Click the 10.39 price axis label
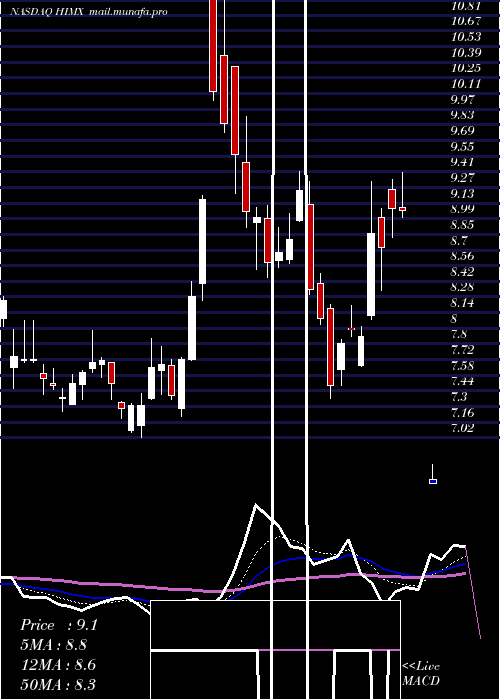500x700 pixels. 466,53
